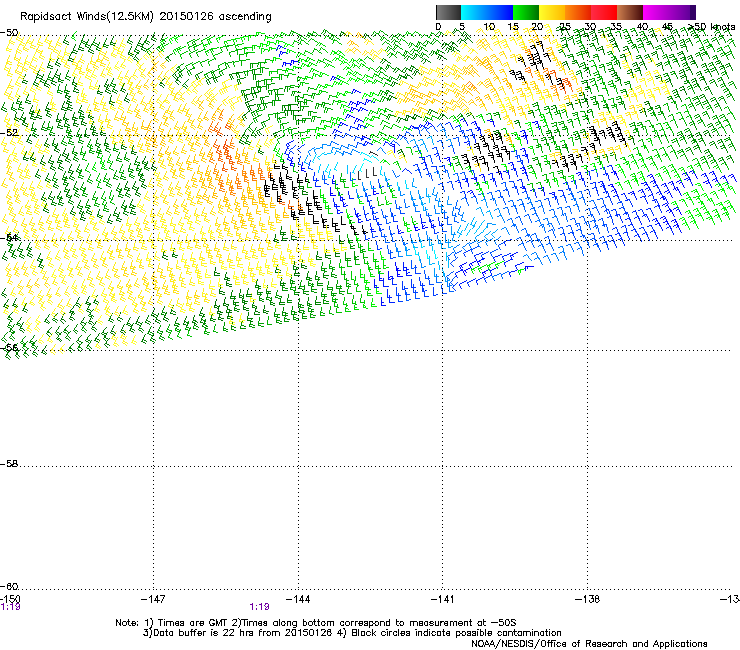Viewport: 740px width, 650px height.
Task: Click the '>50 knots' legend label
Action: (x=712, y=27)
